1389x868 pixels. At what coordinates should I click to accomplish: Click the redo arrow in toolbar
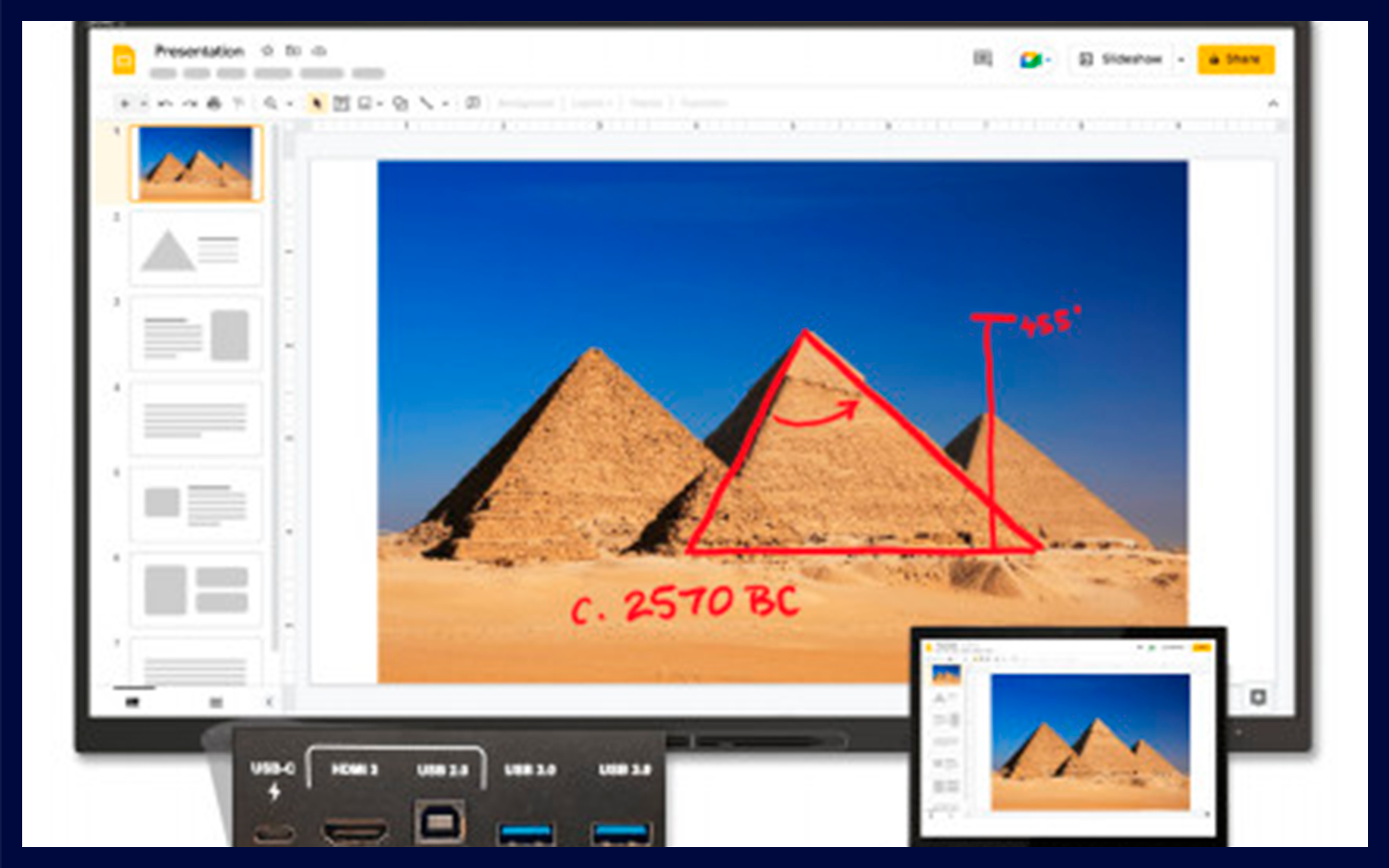coord(189,103)
